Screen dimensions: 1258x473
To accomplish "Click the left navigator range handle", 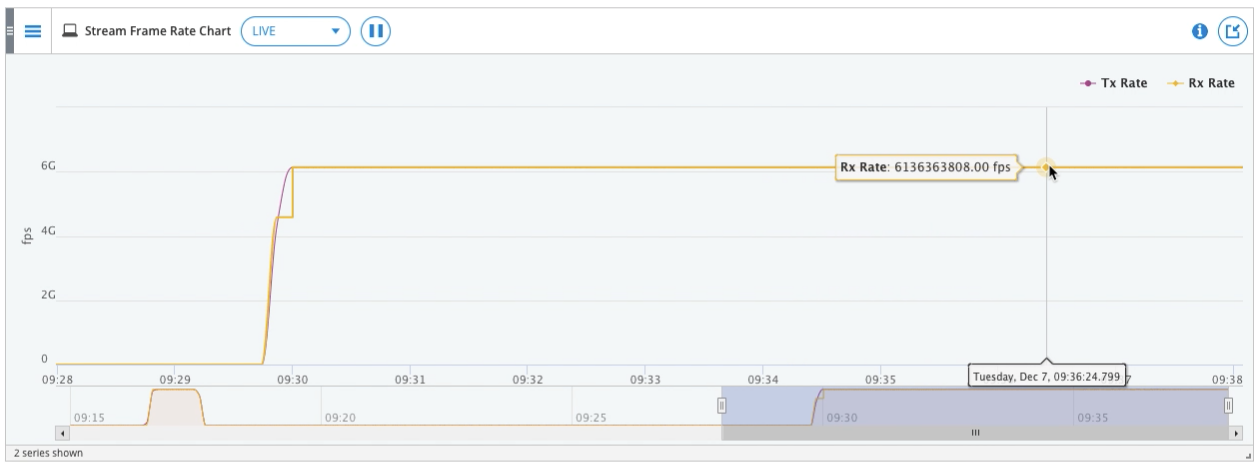I will (722, 405).
